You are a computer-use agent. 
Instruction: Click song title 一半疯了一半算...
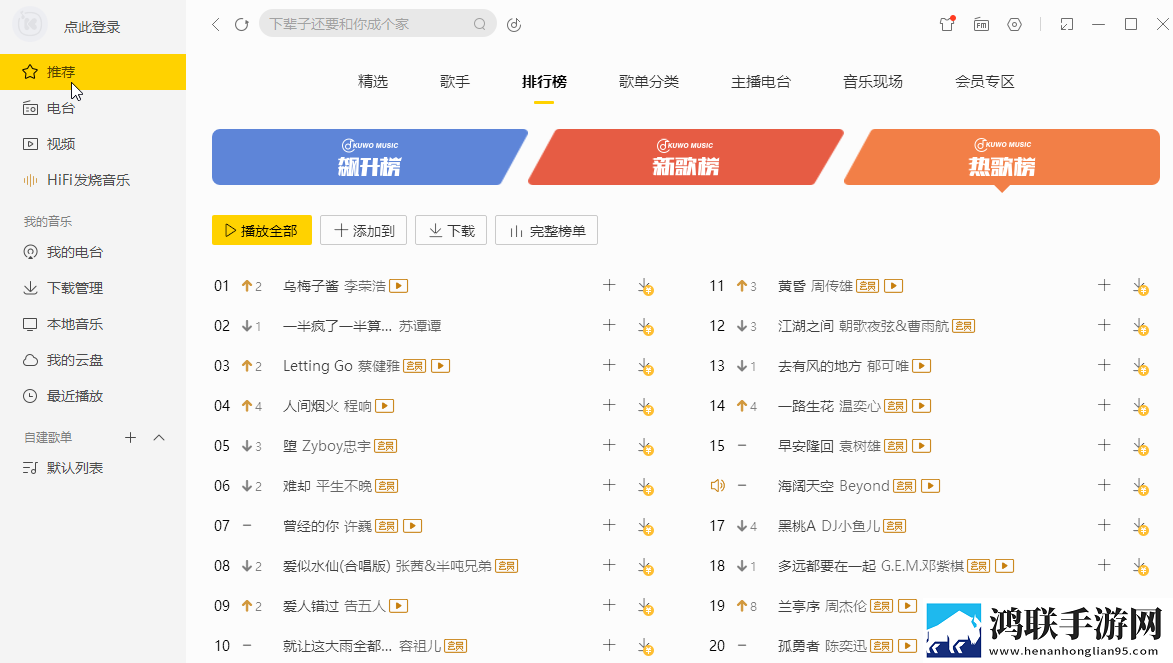point(337,326)
